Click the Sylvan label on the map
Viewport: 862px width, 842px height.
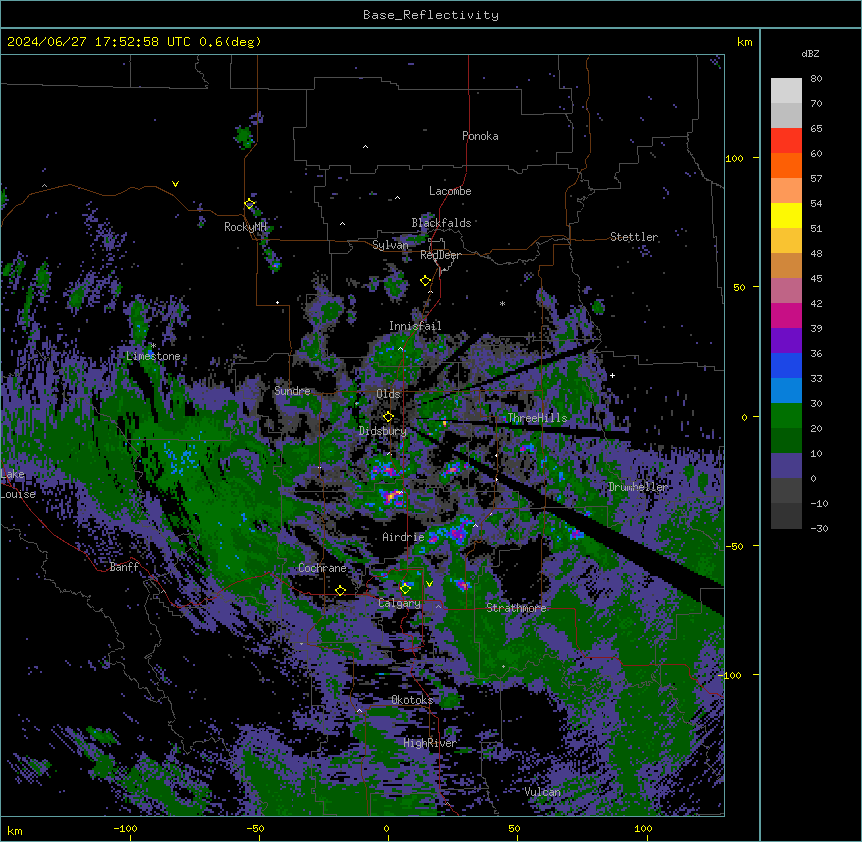[x=390, y=245]
